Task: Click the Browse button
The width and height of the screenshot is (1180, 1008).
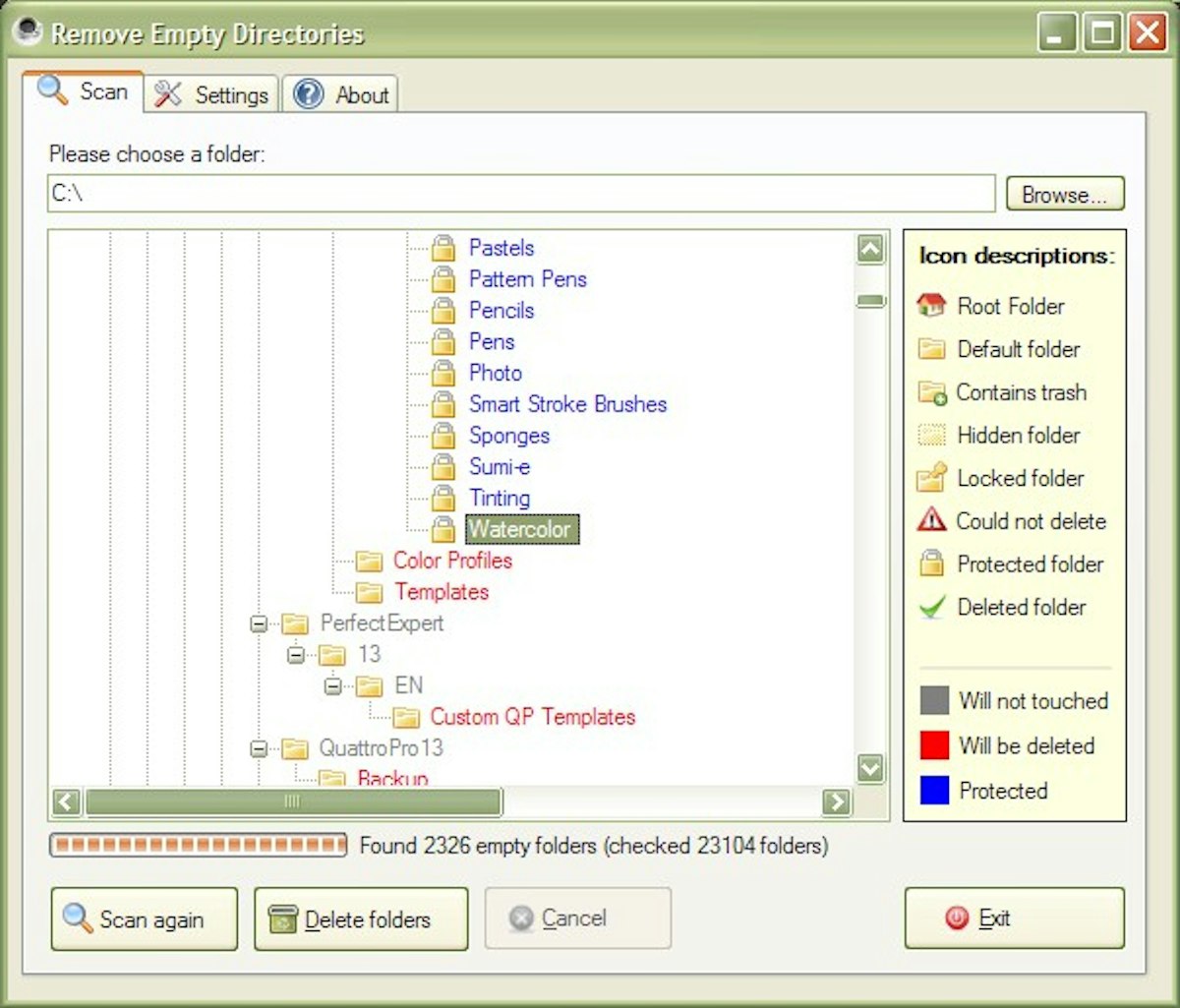Action: pos(1064,193)
